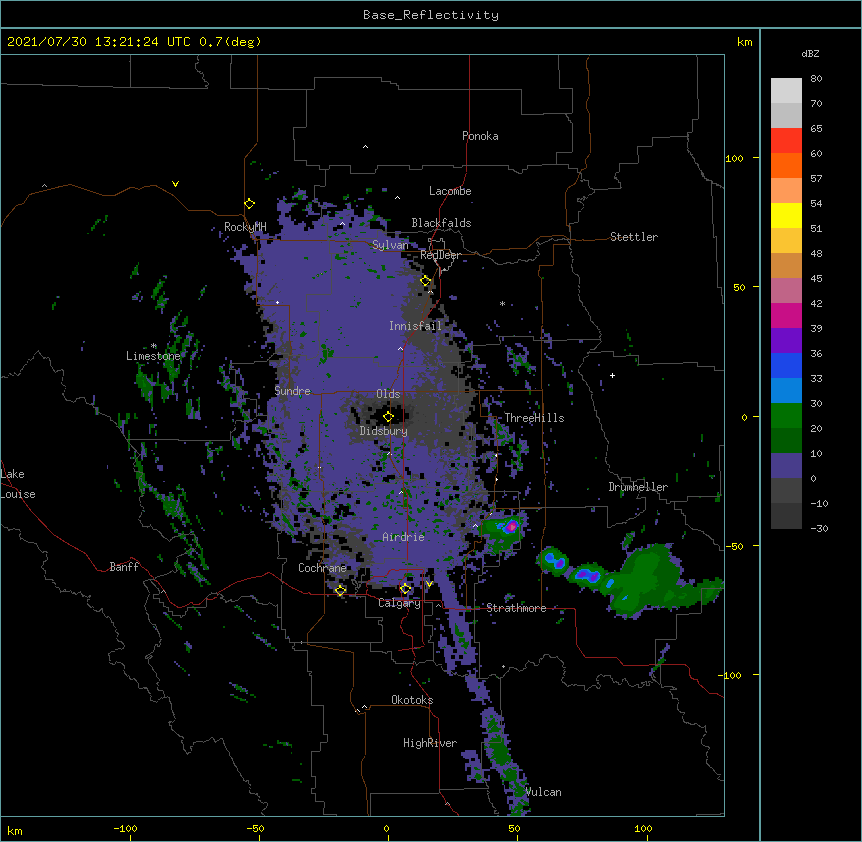The image size is (862, 842).
Task: Click the yellow diamond marker below Cochrane
Action: (x=340, y=590)
